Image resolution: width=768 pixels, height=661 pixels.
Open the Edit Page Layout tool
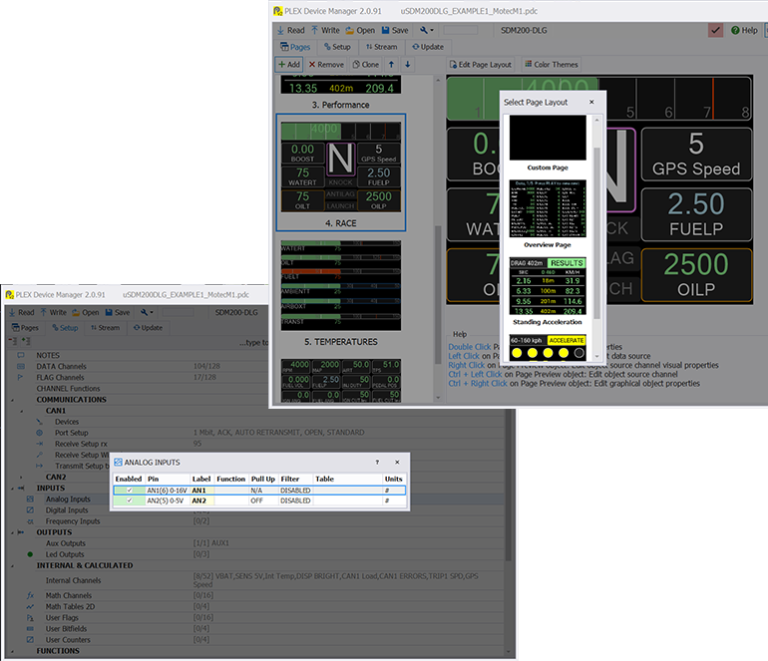click(x=480, y=64)
